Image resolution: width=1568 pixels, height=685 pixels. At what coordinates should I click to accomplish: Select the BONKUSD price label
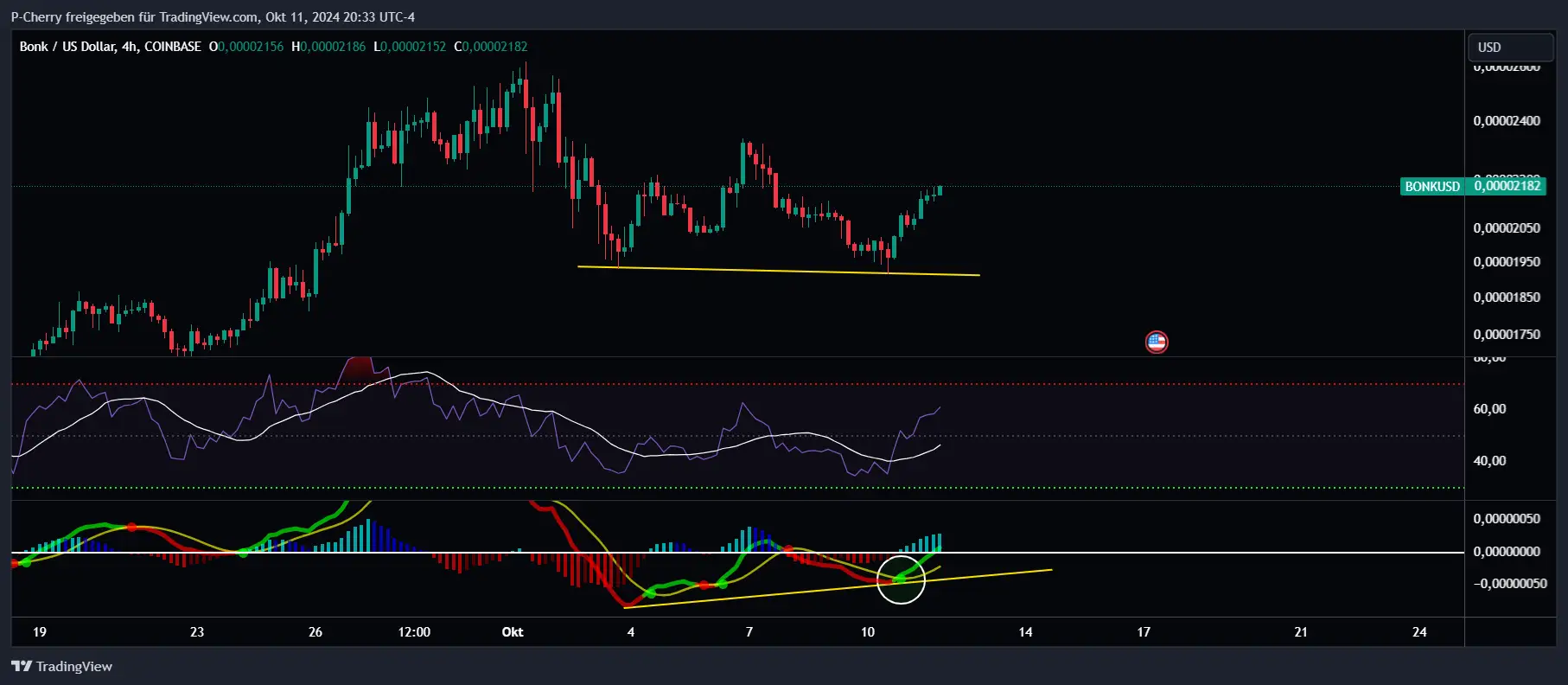point(1431,186)
